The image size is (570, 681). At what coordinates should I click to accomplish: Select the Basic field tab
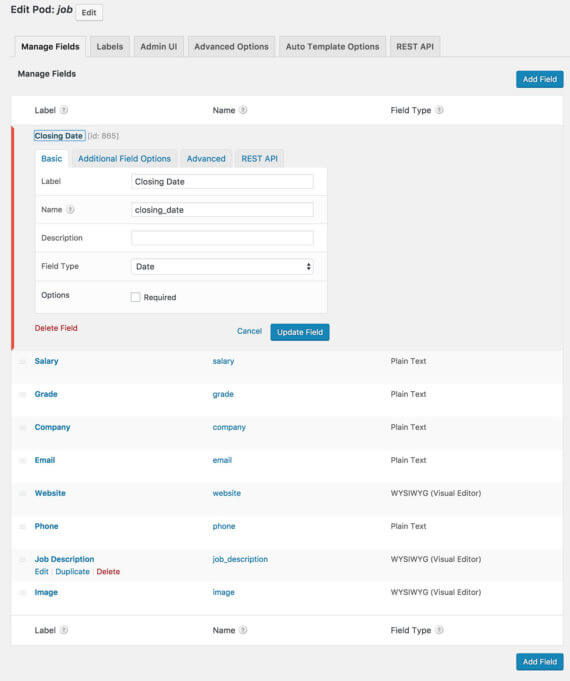point(52,159)
